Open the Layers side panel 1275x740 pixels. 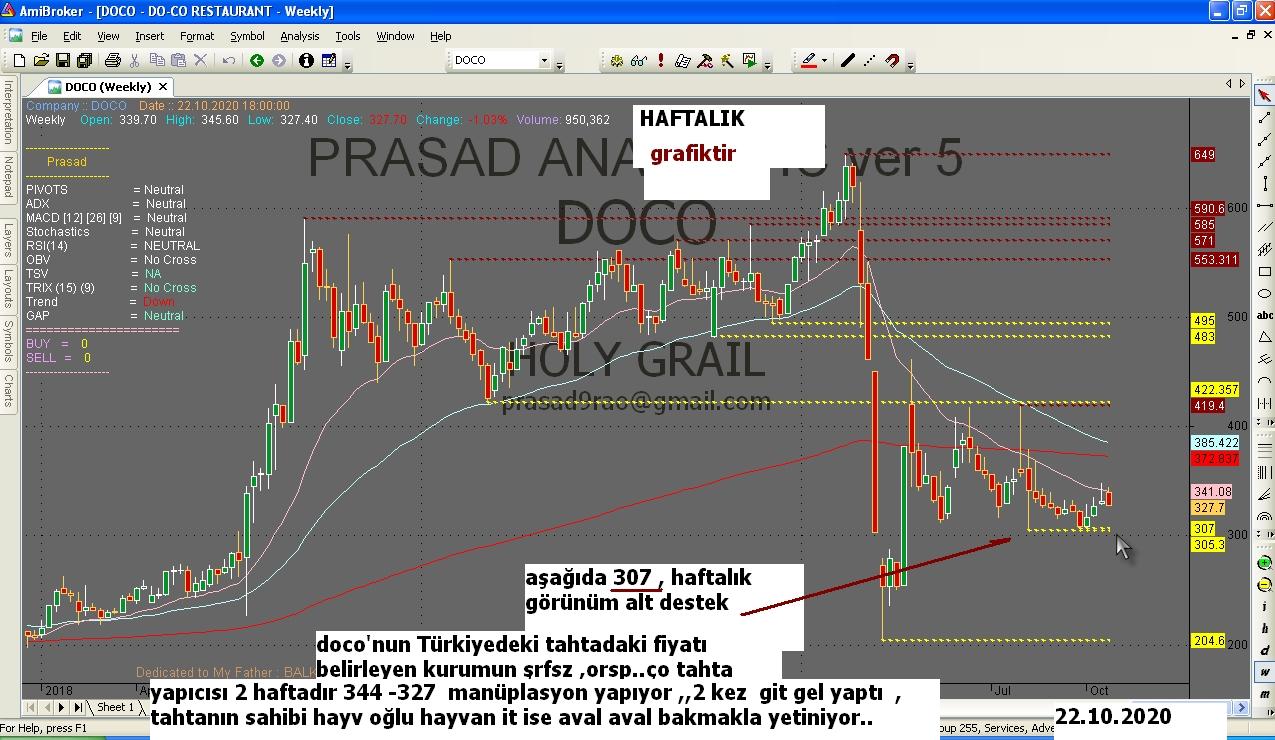click(x=8, y=240)
